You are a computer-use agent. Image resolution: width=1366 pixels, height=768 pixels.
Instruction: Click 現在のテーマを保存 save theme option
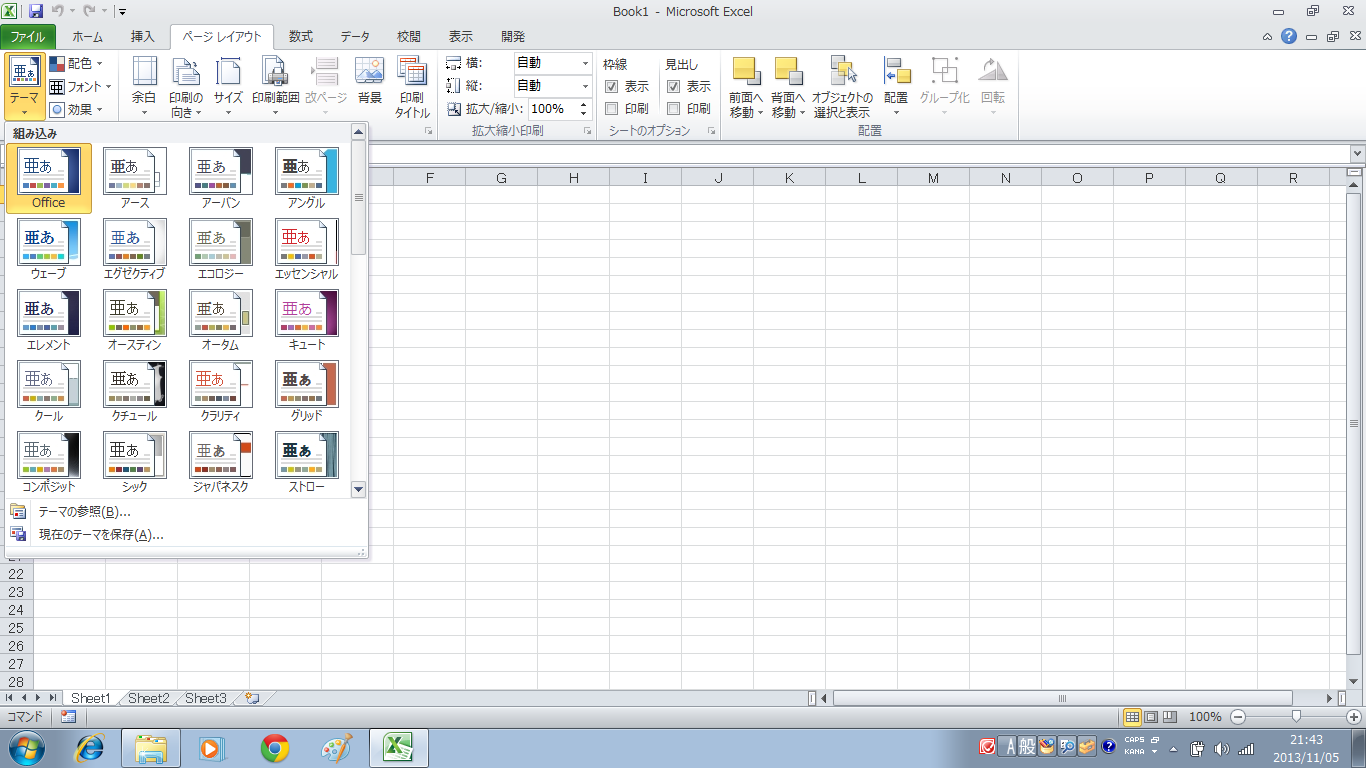click(x=100, y=534)
